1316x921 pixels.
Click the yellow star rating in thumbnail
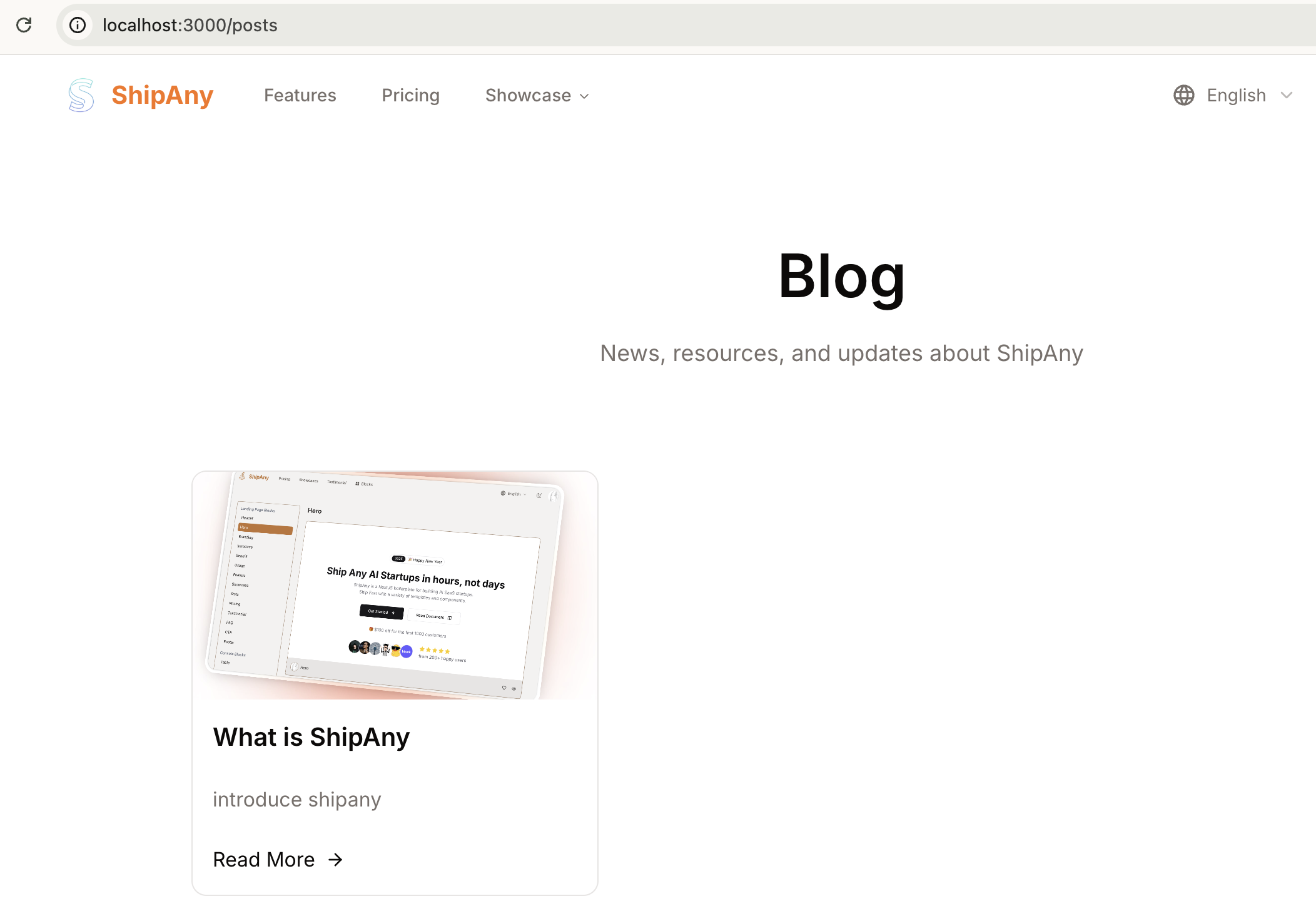(x=435, y=650)
